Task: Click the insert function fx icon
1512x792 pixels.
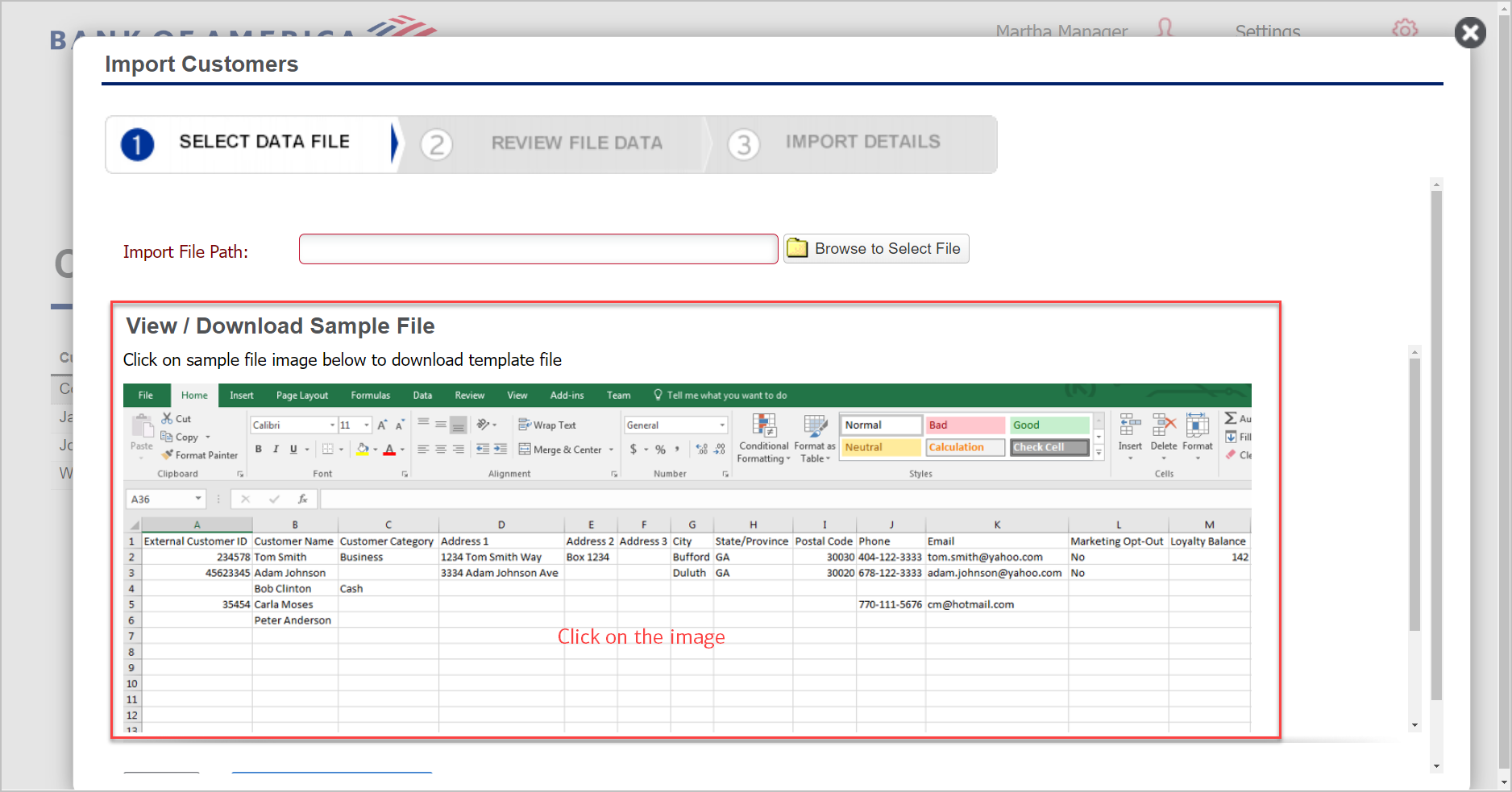Action: (x=303, y=499)
